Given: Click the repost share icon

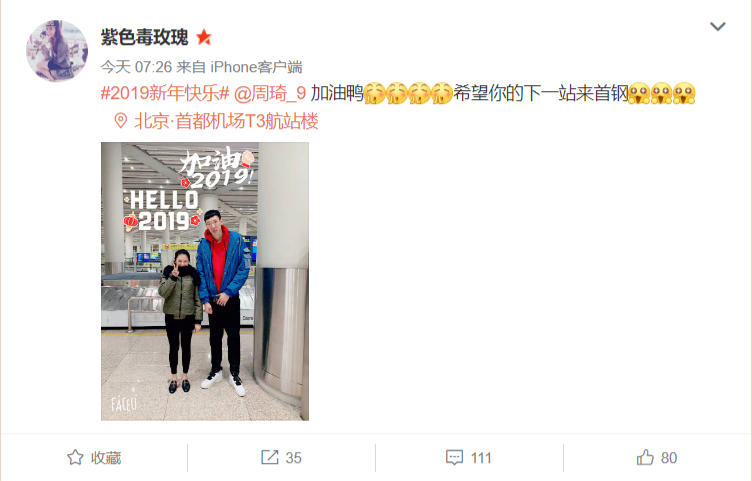Looking at the screenshot, I should (270, 457).
